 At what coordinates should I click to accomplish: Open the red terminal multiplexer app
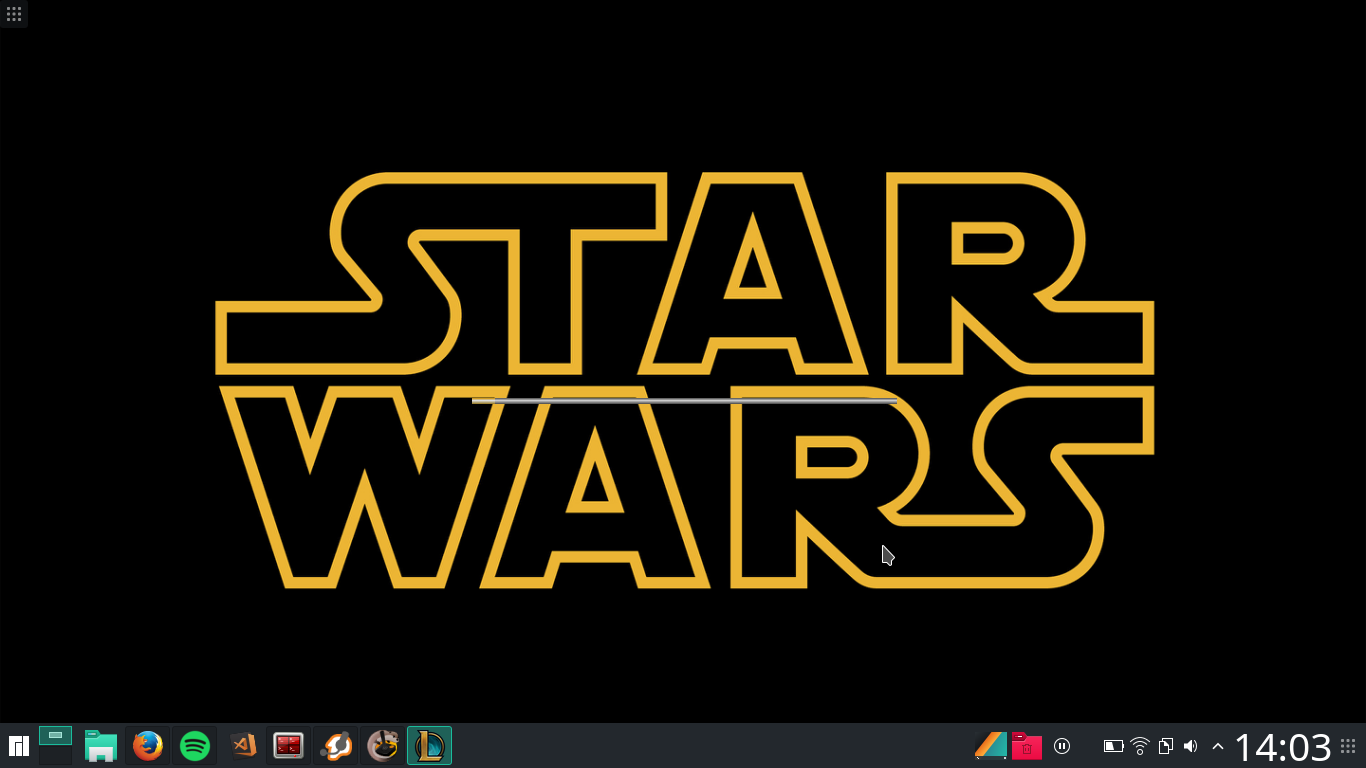289,746
